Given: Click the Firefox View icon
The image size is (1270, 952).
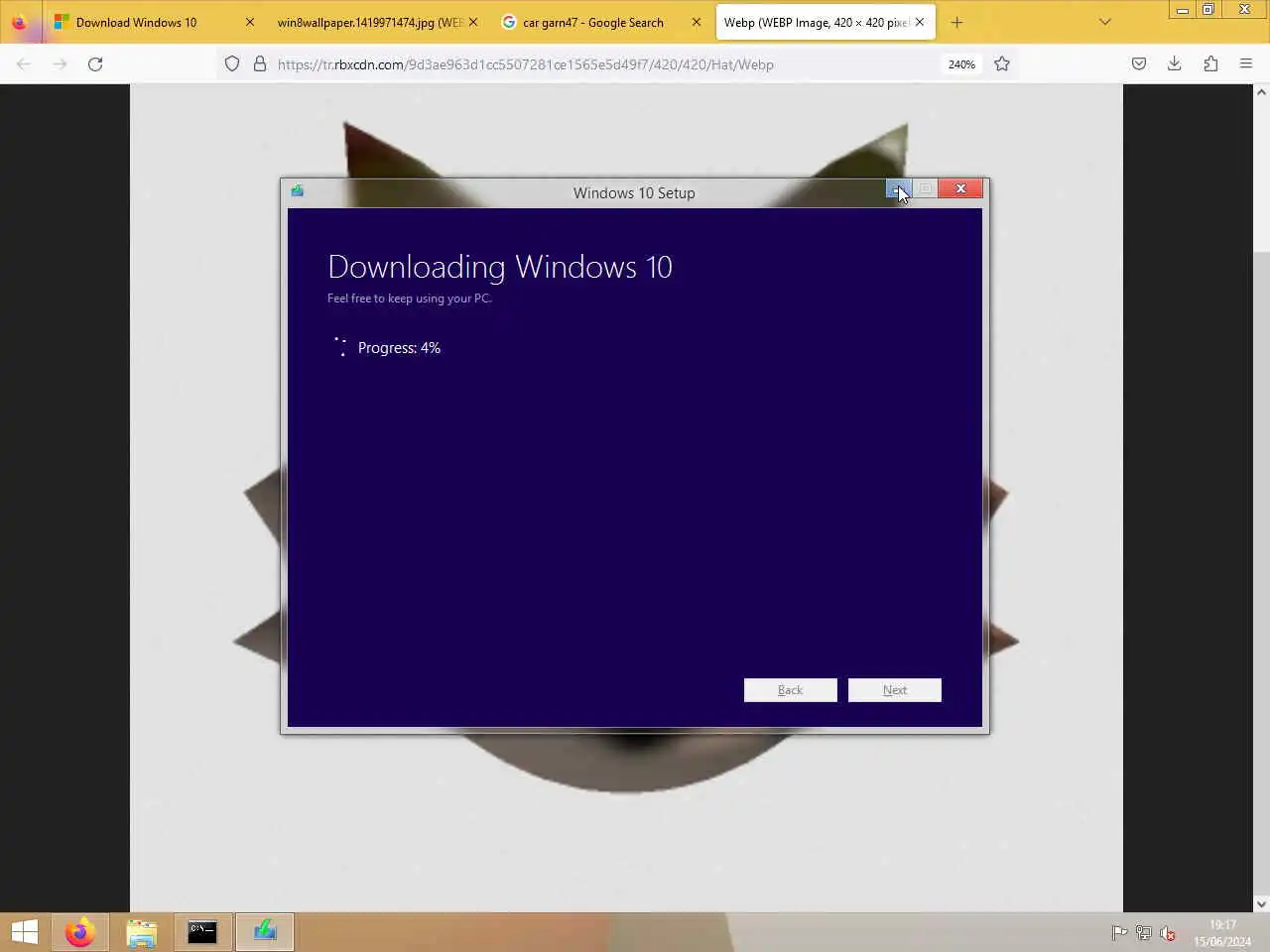Looking at the screenshot, I should (19, 22).
